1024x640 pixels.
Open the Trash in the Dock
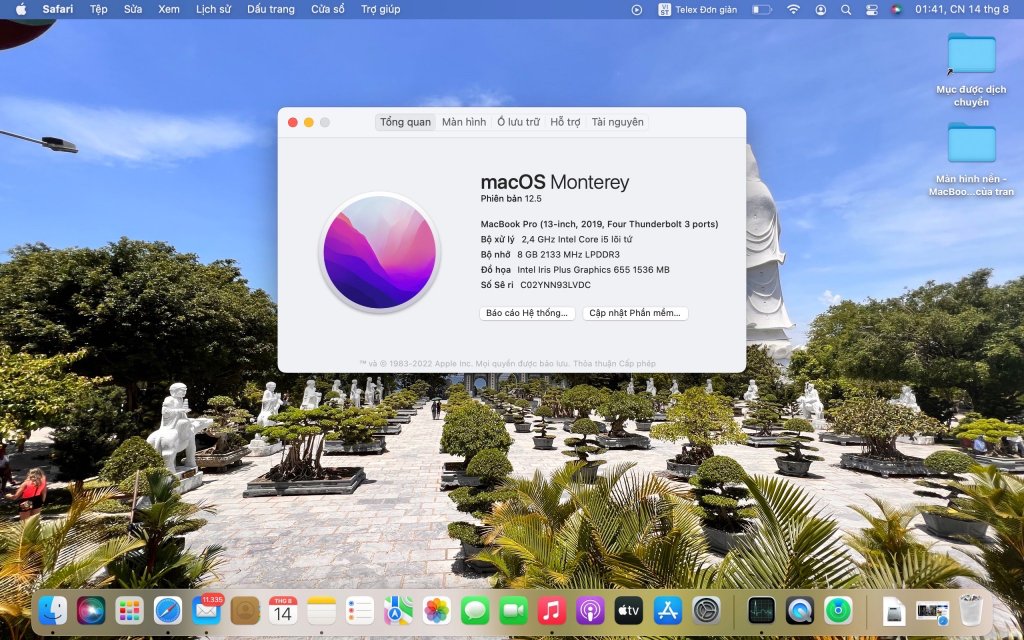971,611
